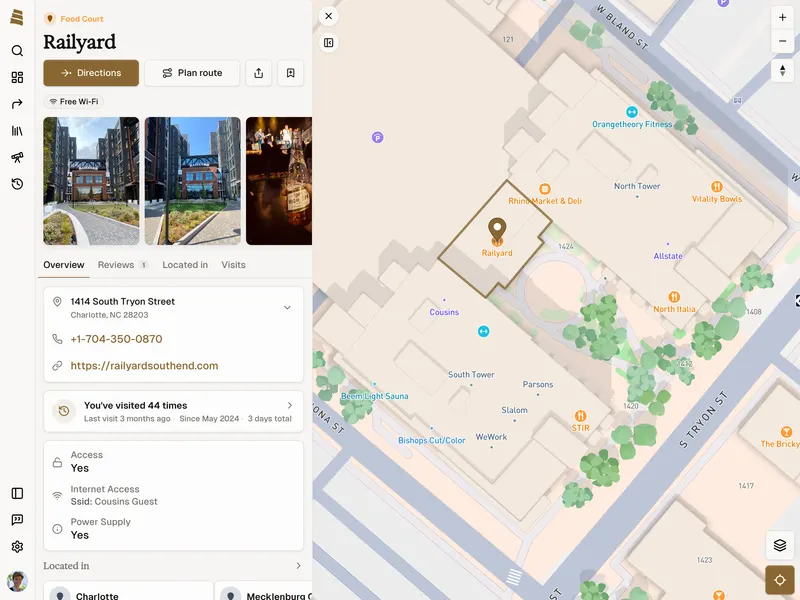Open the history clock icon in sidebar
The height and width of the screenshot is (600, 800).
[17, 184]
